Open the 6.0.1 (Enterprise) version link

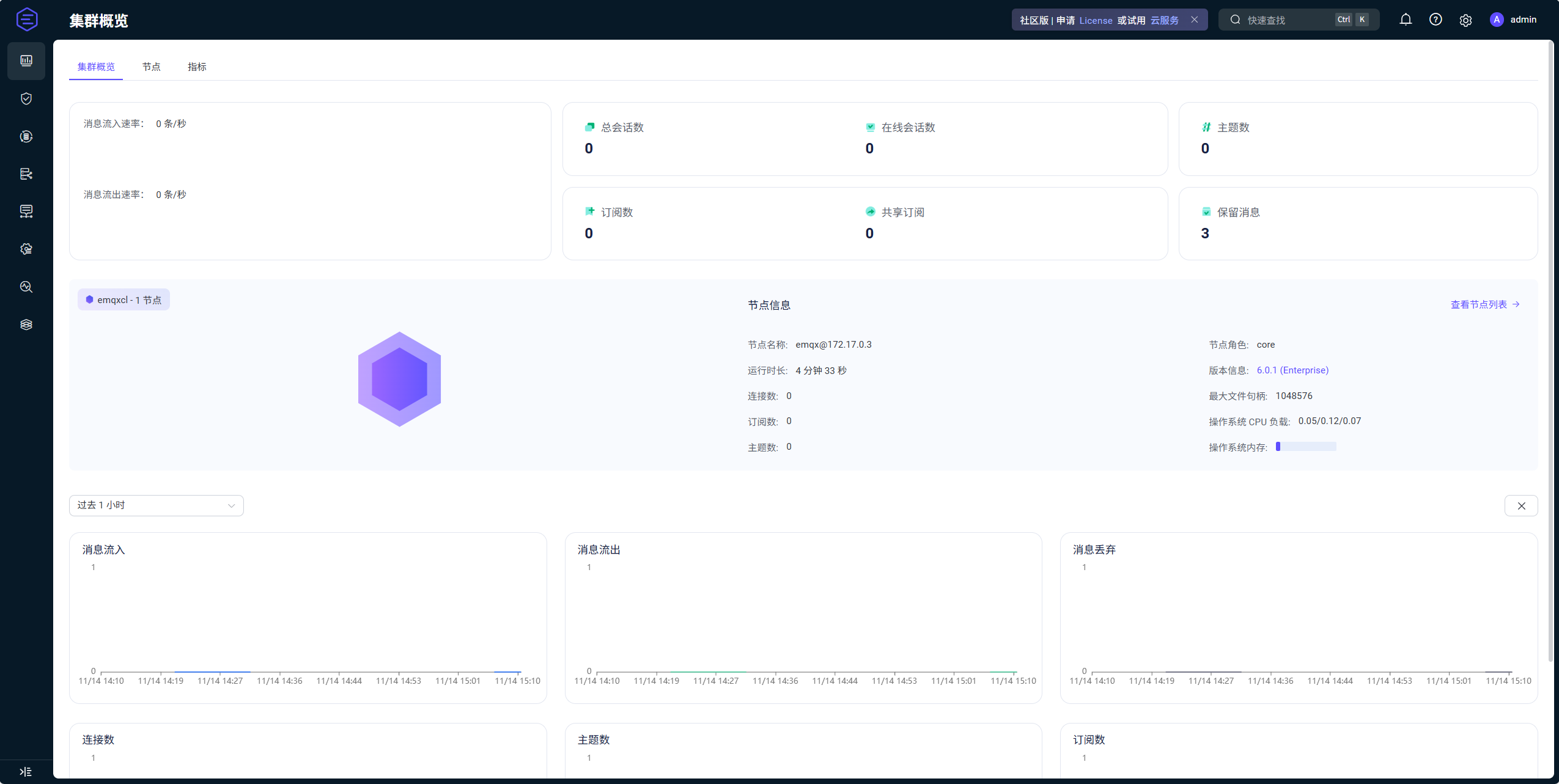click(x=1292, y=370)
